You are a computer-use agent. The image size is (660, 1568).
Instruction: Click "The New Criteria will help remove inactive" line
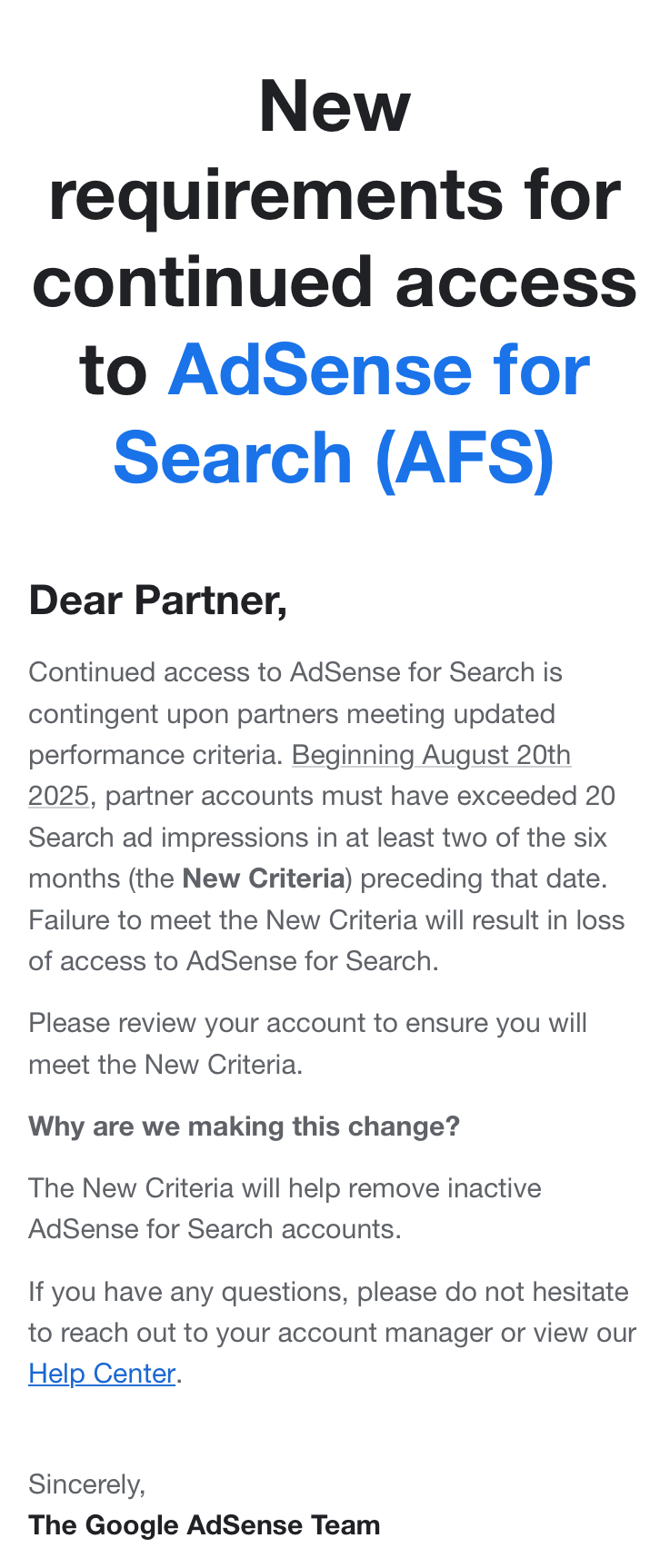[285, 1188]
